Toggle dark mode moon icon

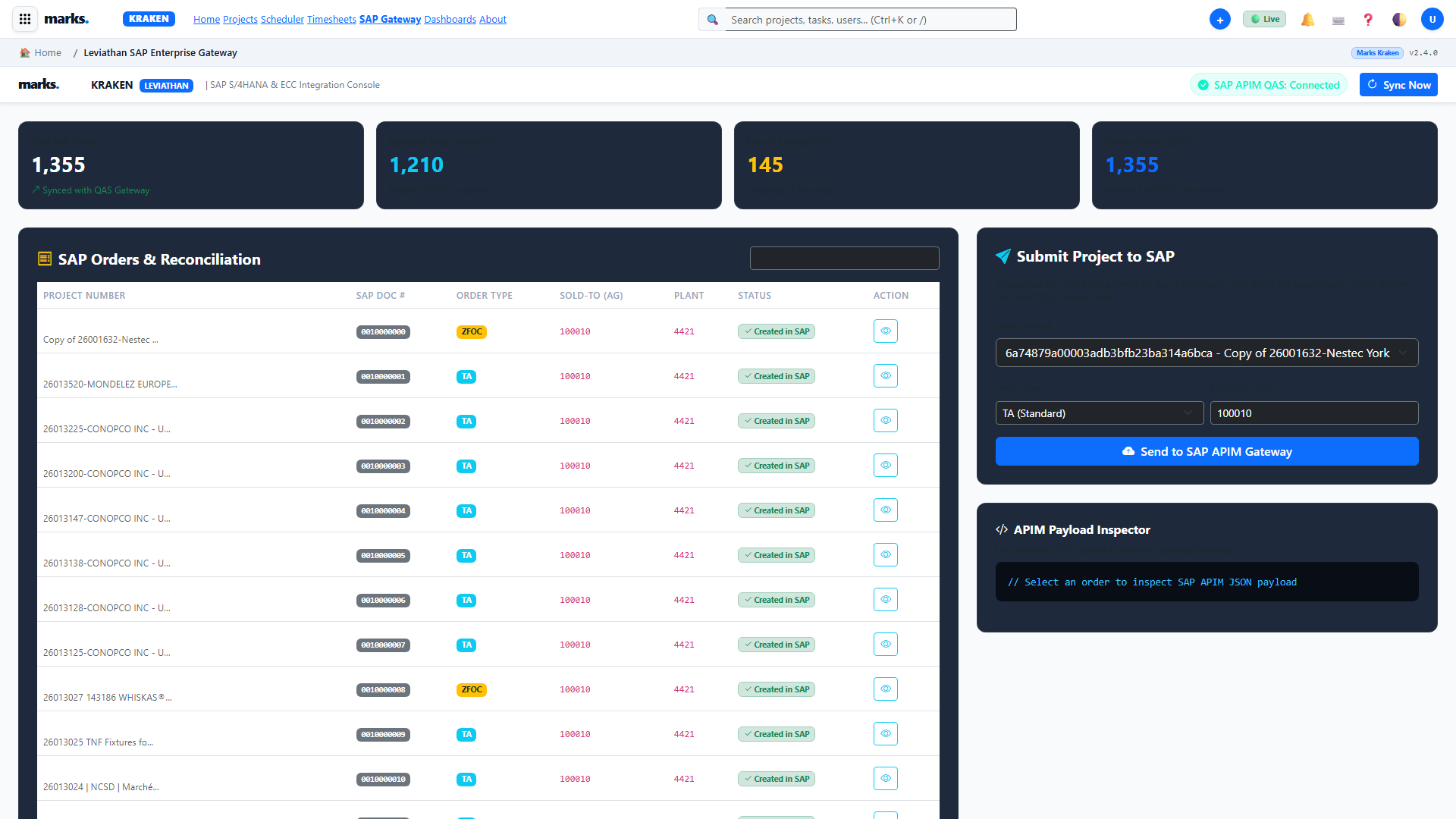coord(1399,20)
